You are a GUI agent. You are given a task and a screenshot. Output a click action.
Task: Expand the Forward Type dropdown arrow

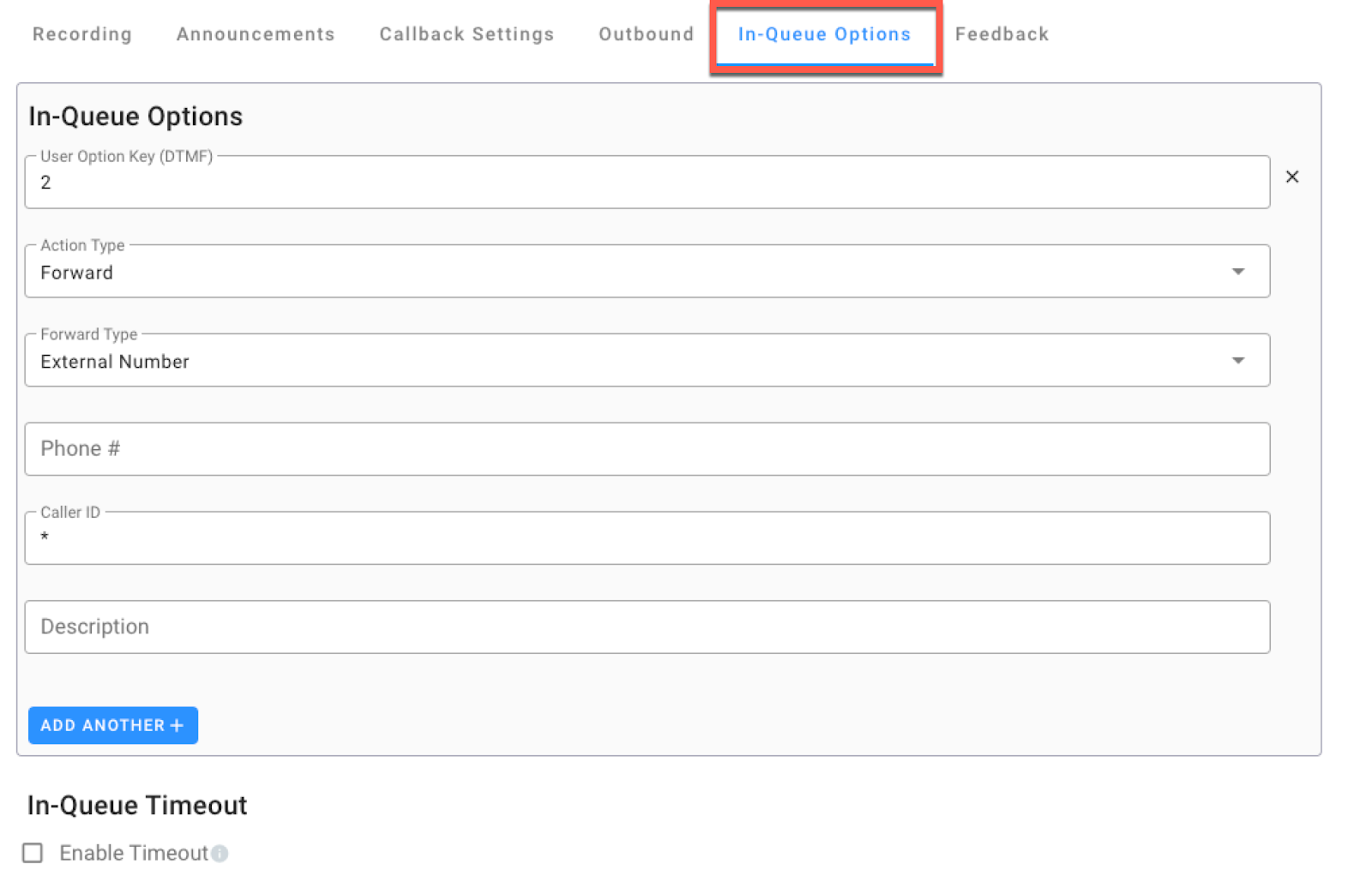[1237, 361]
